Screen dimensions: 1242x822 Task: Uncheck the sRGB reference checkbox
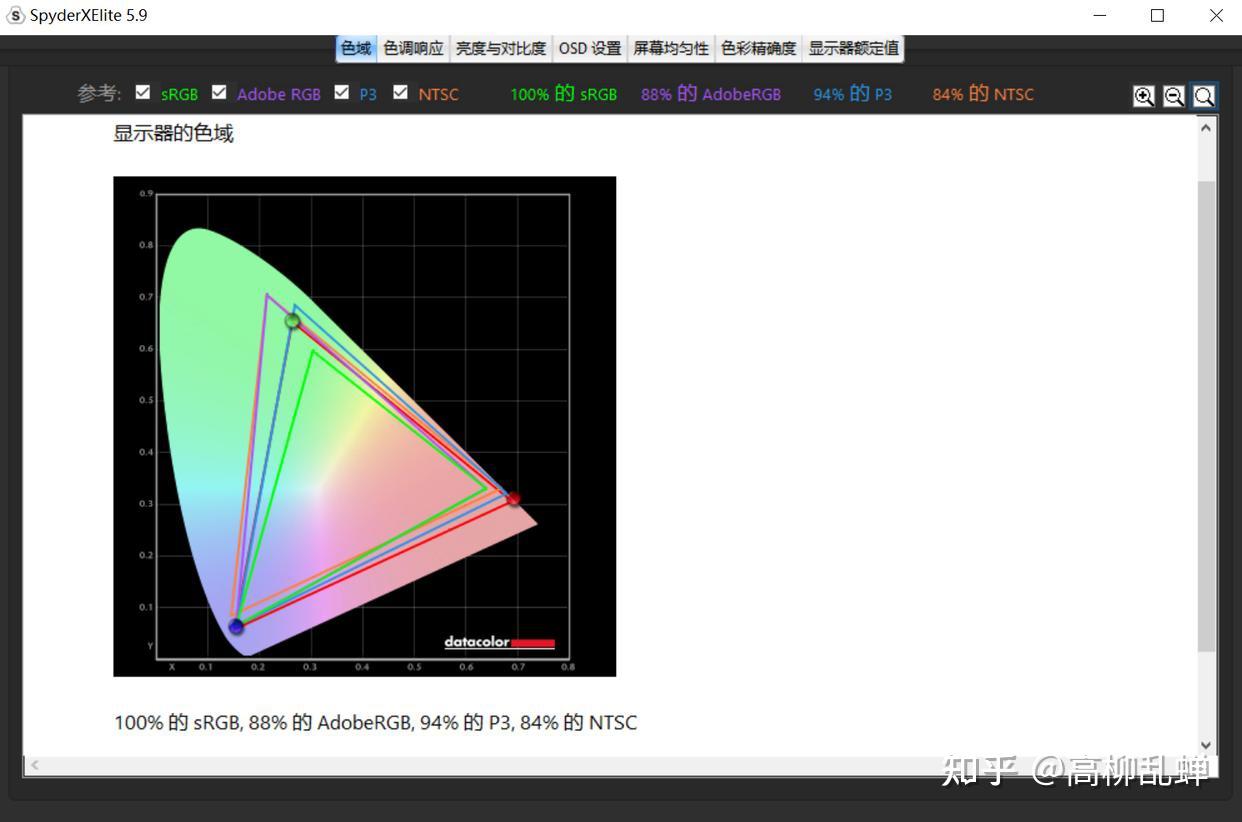tap(143, 93)
